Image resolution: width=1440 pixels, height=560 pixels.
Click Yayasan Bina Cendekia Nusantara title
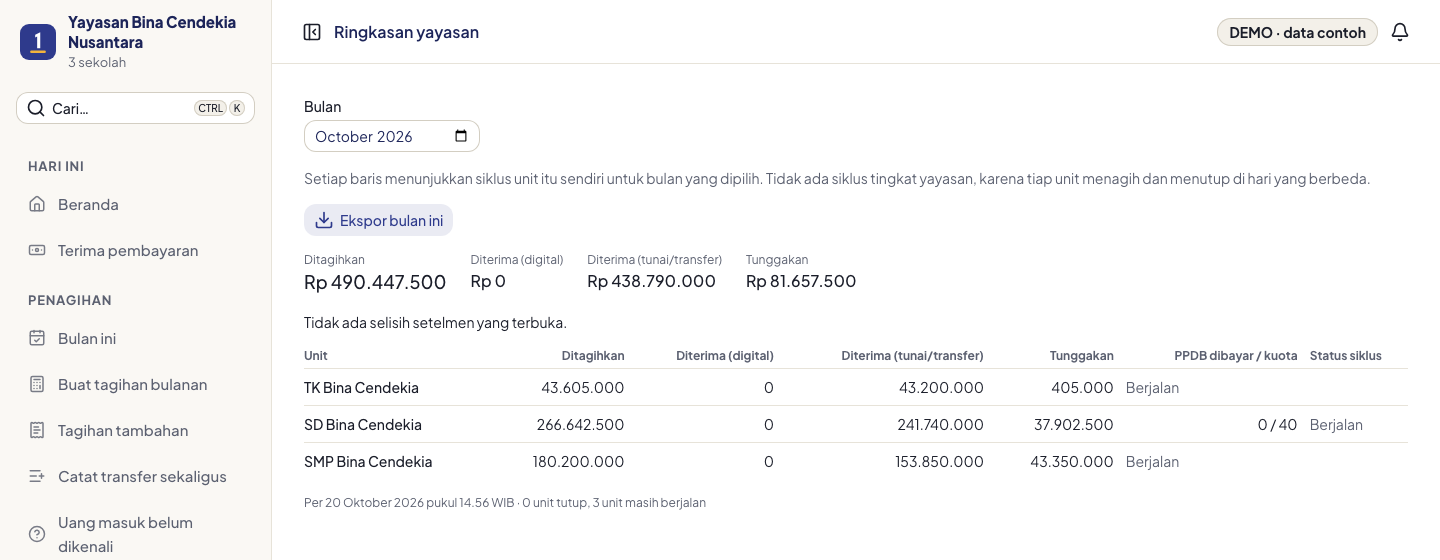click(x=152, y=32)
